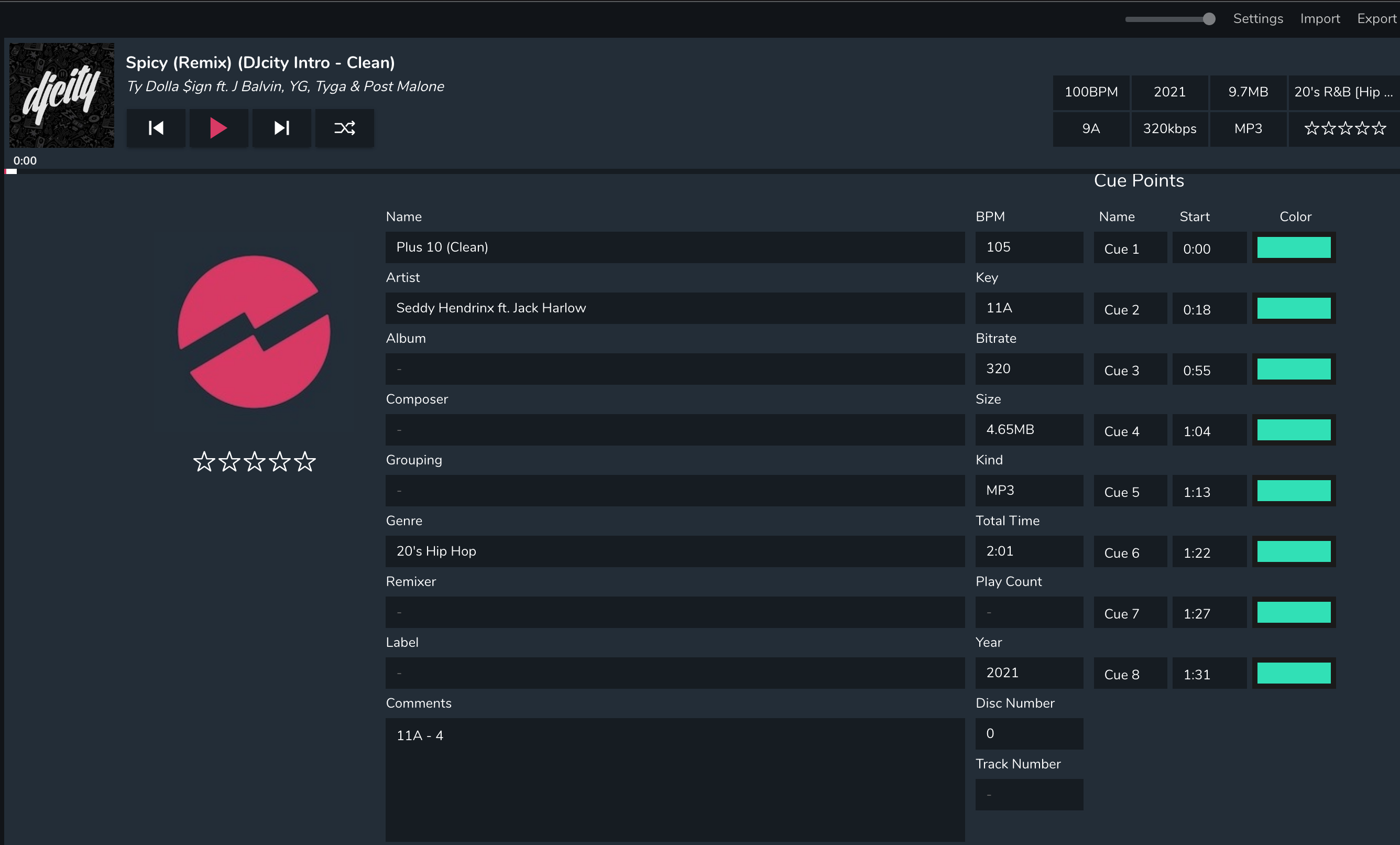Click the Genre input field
The height and width of the screenshot is (845, 1400).
[x=674, y=551]
